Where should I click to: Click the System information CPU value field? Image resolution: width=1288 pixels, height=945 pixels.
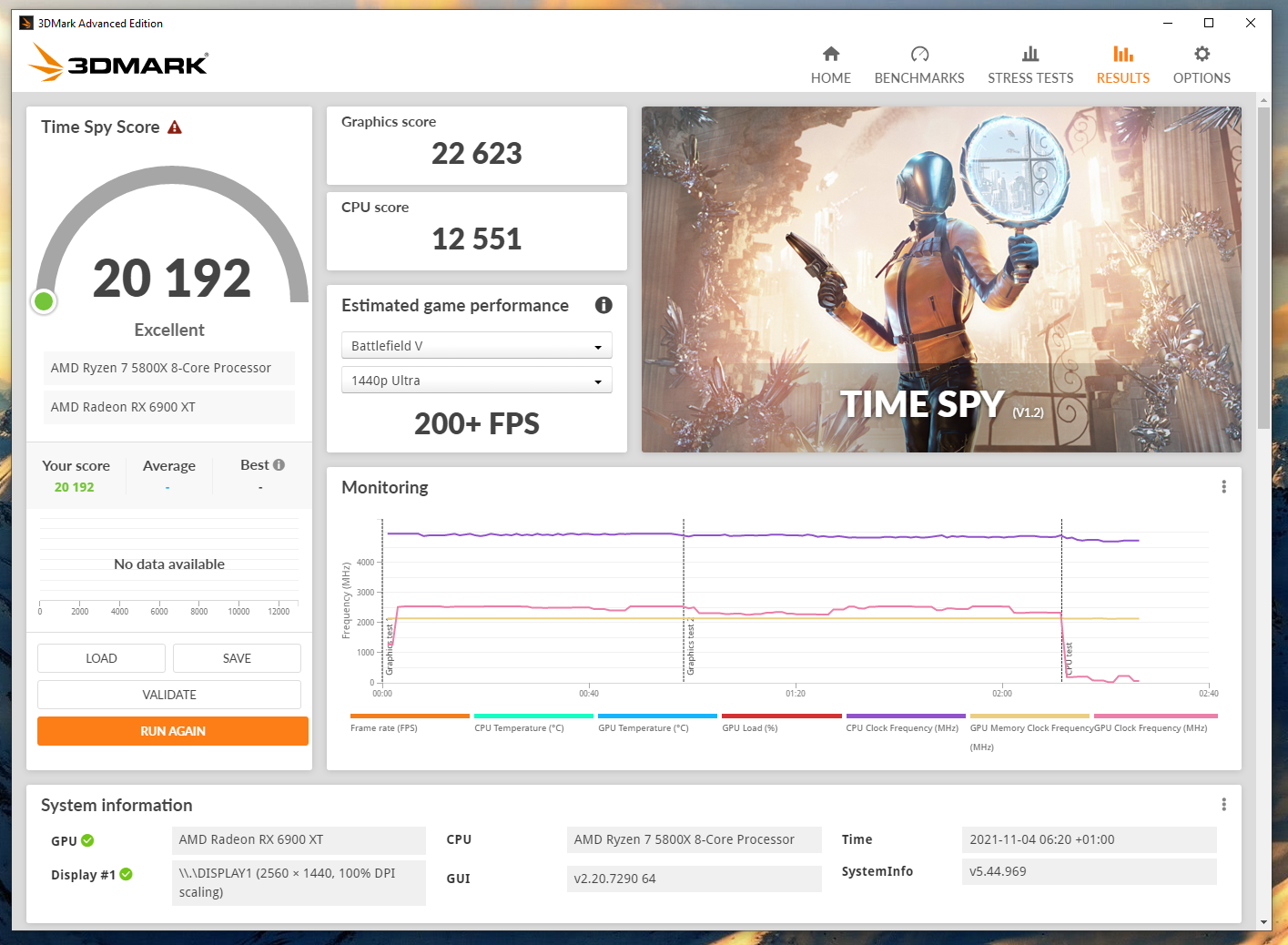click(694, 839)
